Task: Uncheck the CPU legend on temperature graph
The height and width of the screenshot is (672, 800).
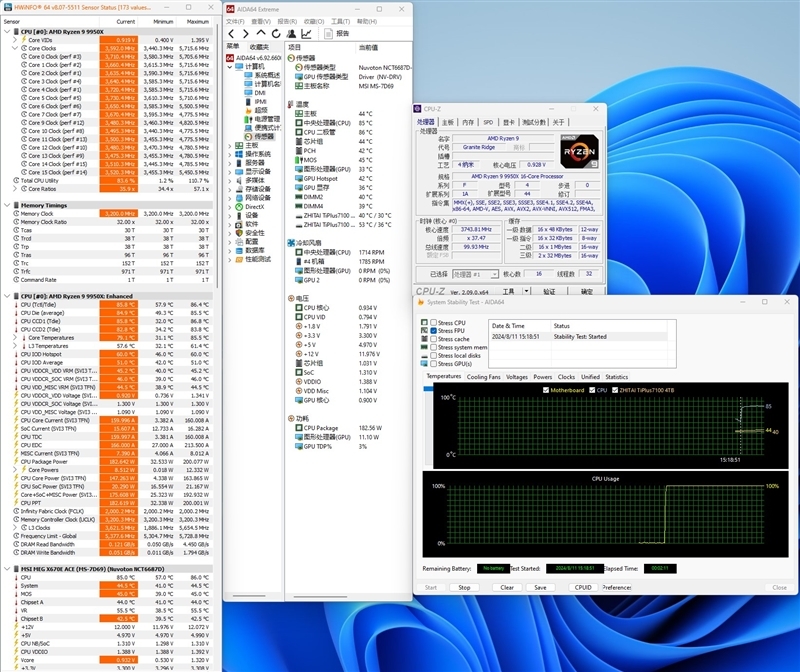Action: [592, 389]
